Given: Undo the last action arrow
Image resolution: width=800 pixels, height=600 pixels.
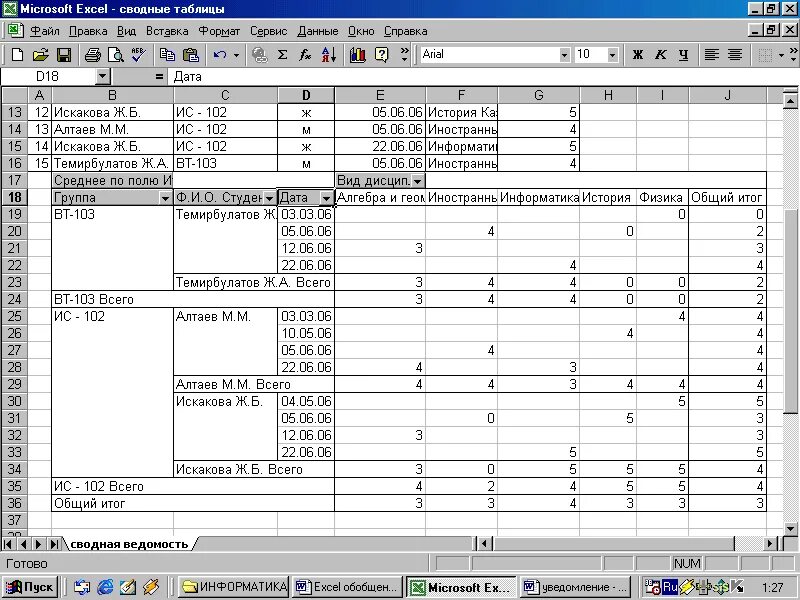Looking at the screenshot, I should point(220,55).
